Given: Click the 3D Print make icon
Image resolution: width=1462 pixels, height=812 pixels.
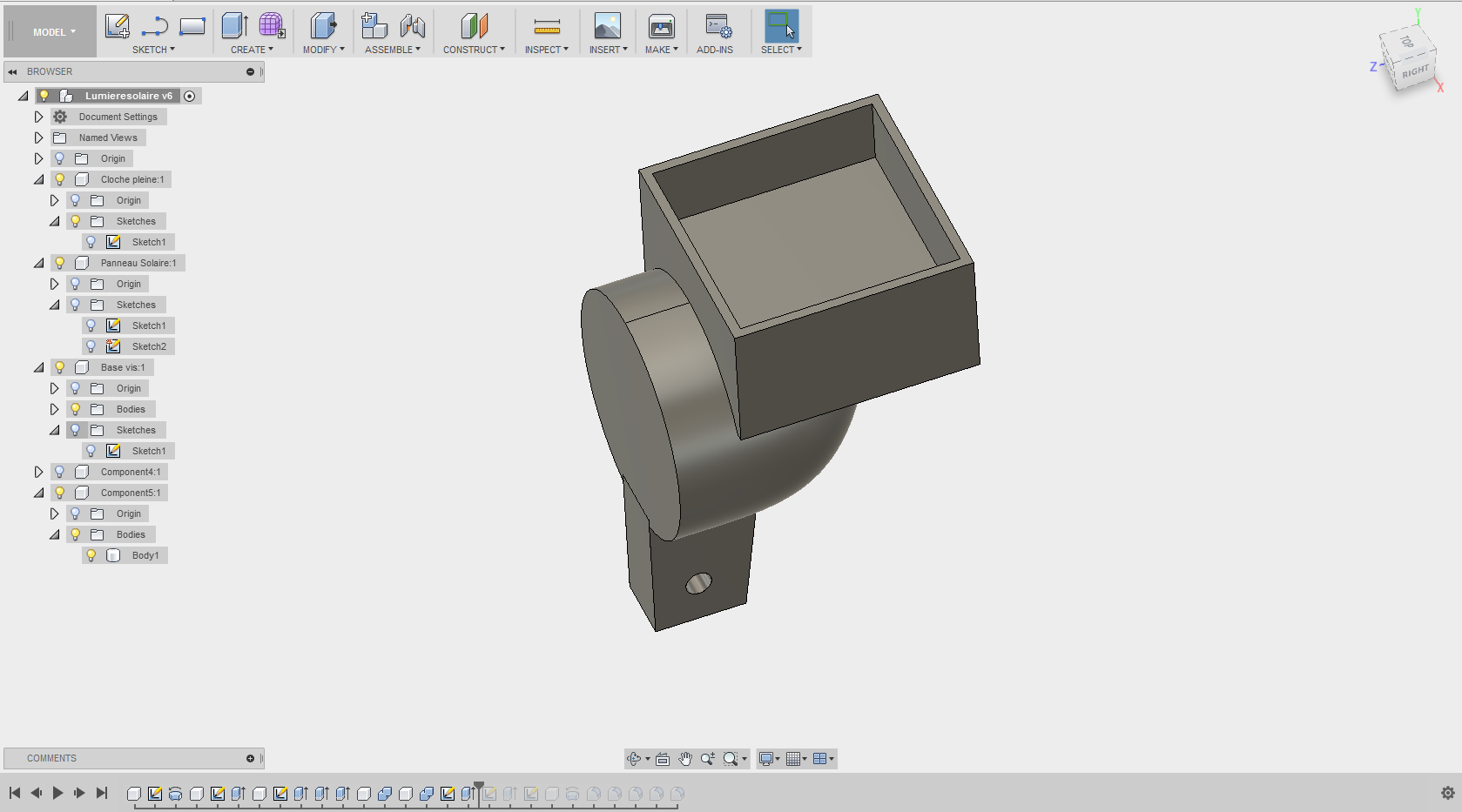Looking at the screenshot, I should click(662, 26).
